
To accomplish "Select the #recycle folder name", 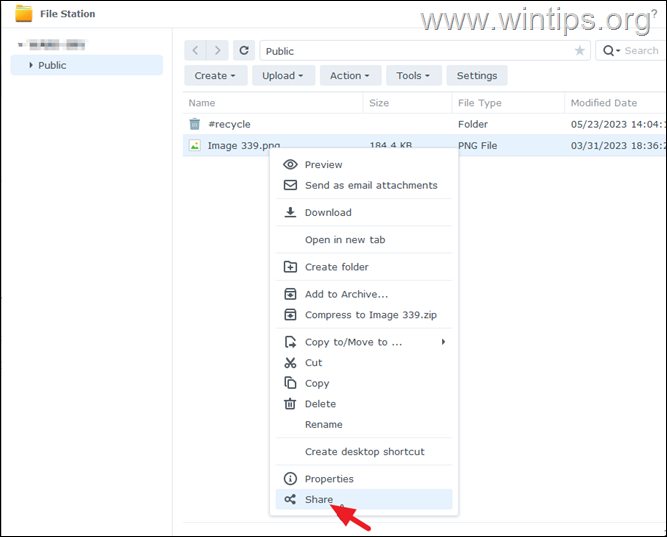I will click(229, 124).
